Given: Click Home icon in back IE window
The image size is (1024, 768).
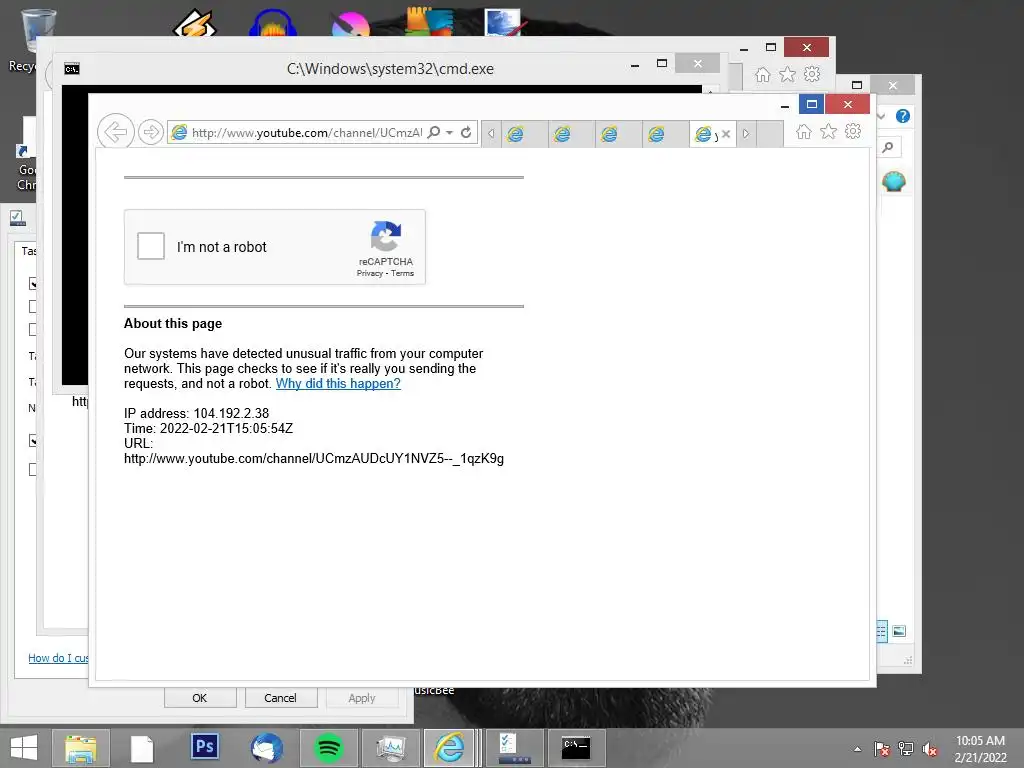Looking at the screenshot, I should click(763, 74).
